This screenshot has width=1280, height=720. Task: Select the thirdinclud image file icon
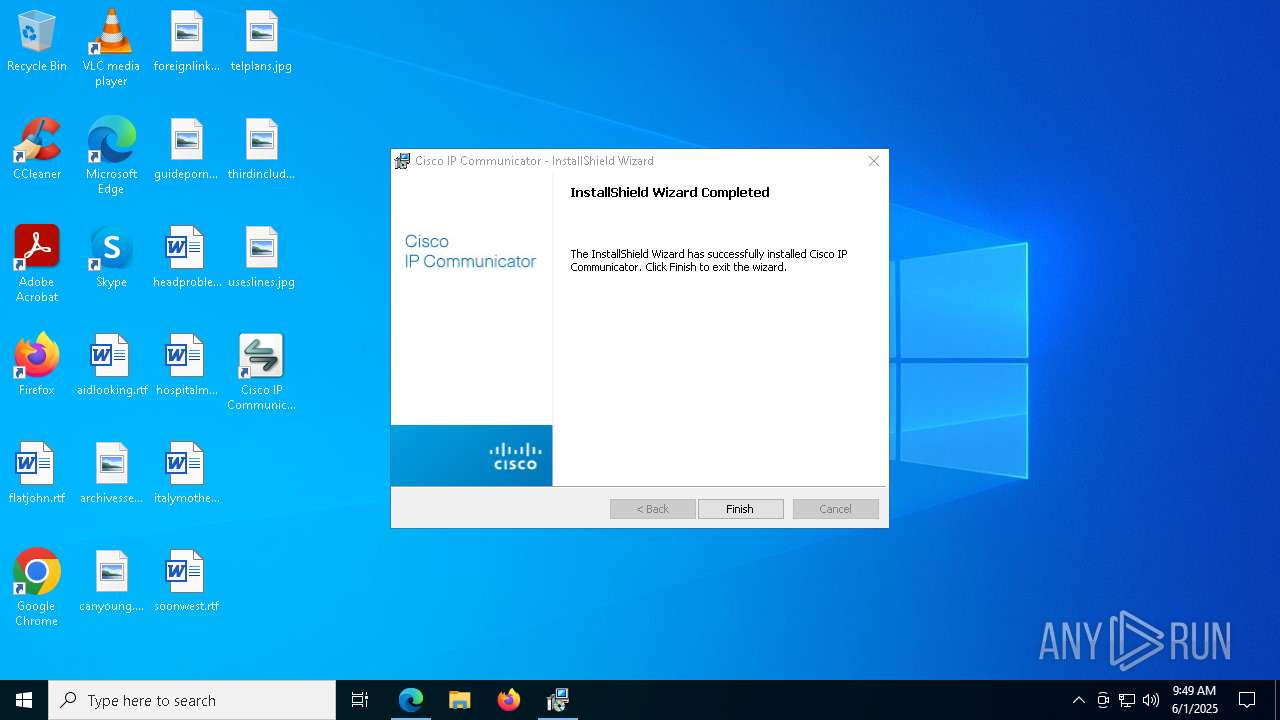[261, 150]
